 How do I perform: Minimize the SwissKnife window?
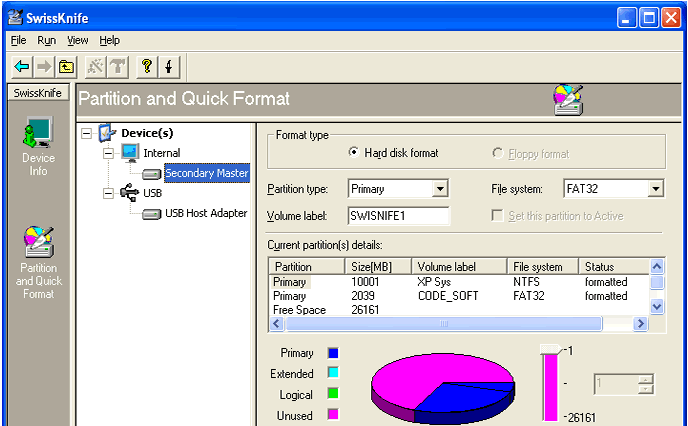coord(627,18)
